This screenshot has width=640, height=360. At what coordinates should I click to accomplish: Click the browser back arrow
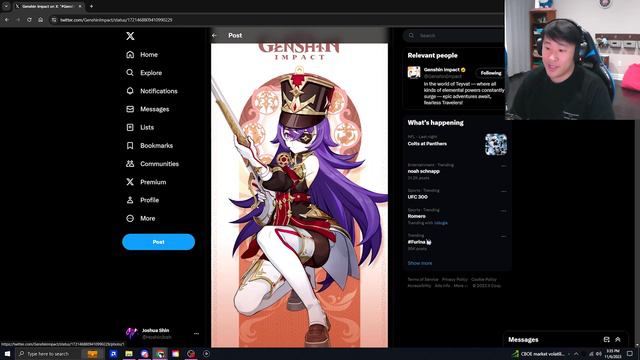7,20
